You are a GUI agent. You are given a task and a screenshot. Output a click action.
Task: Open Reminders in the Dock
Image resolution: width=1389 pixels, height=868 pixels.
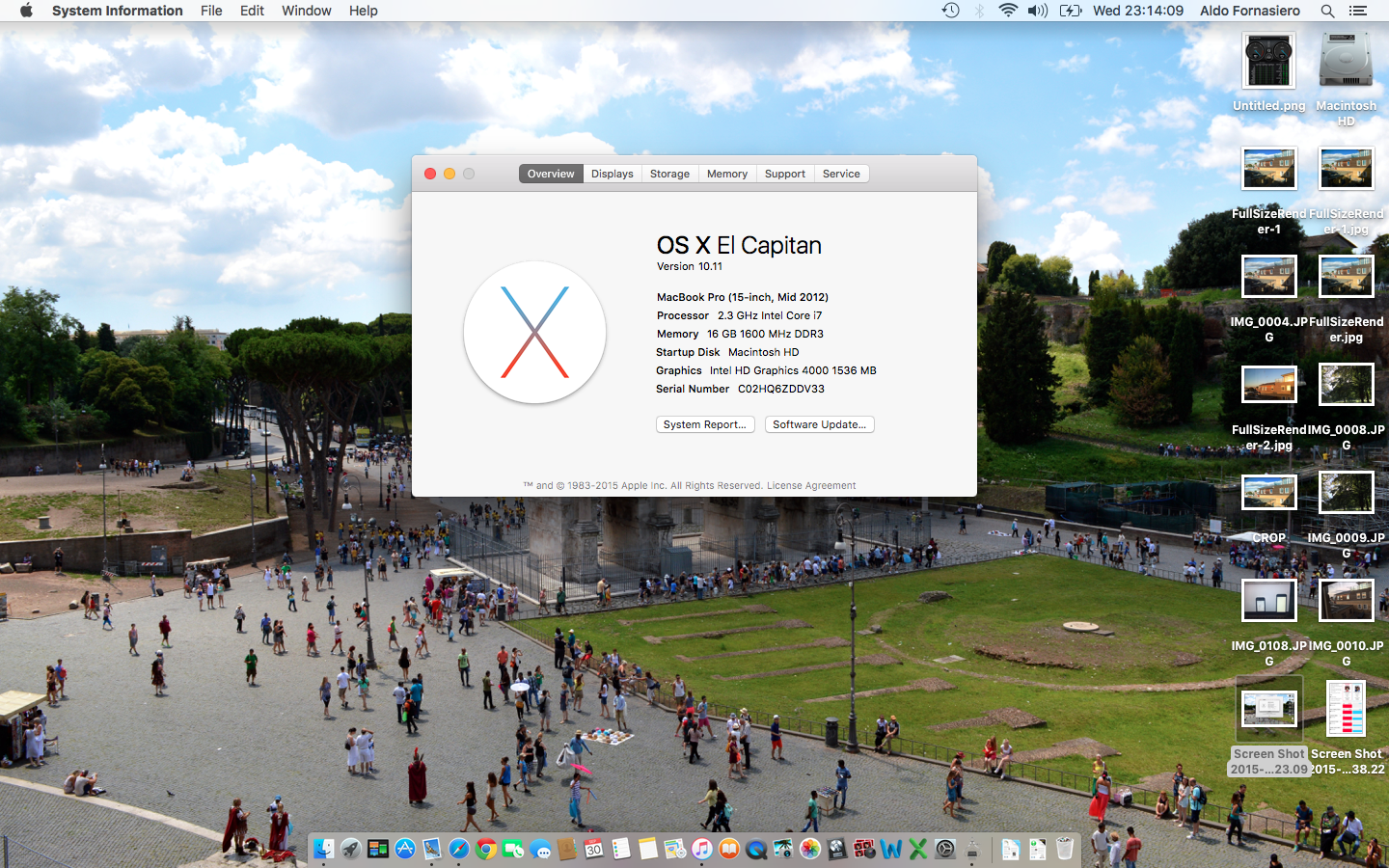[x=621, y=849]
